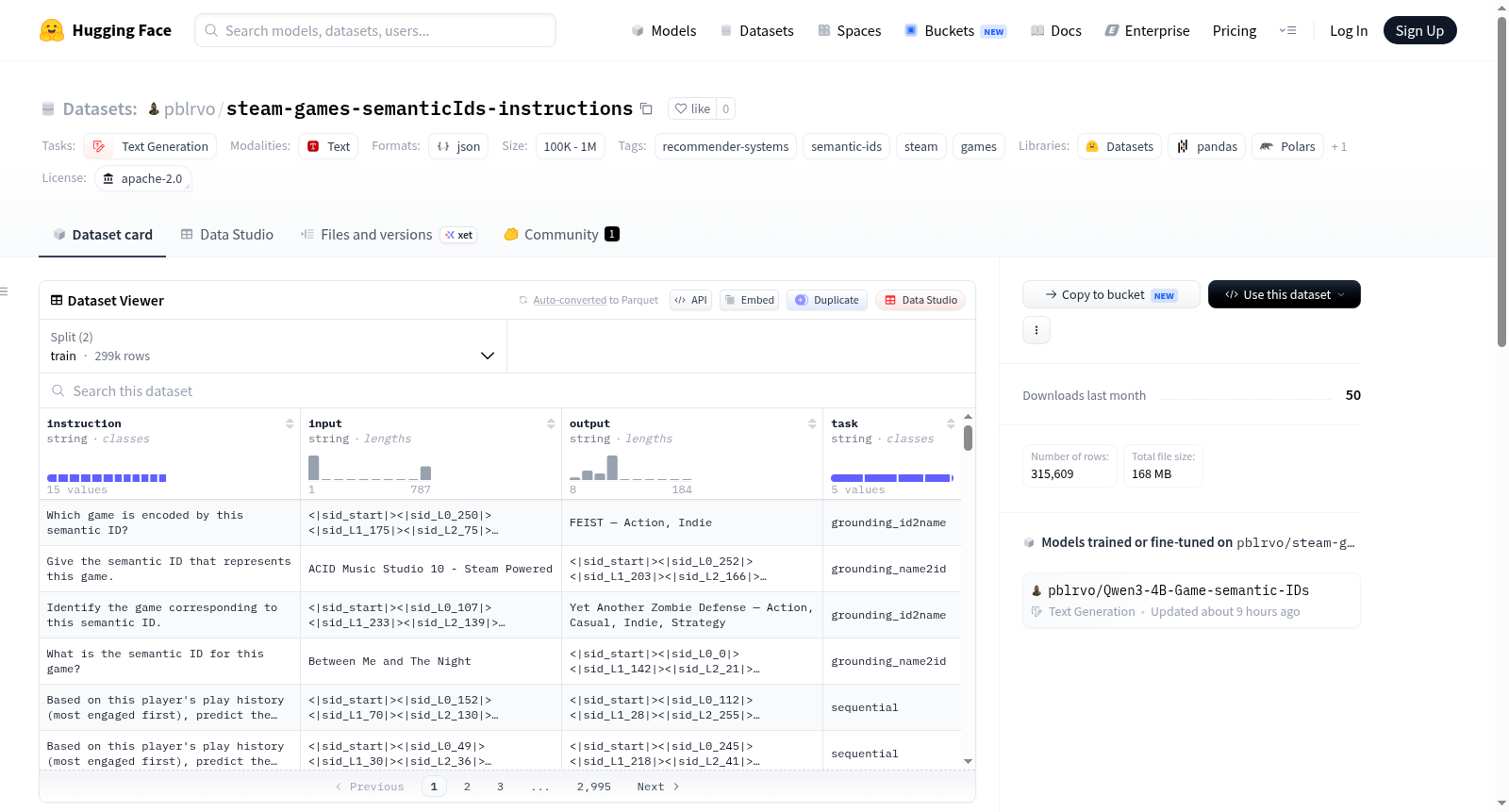
Task: Select the 100K - 1M size tag
Action: pyautogui.click(x=570, y=146)
